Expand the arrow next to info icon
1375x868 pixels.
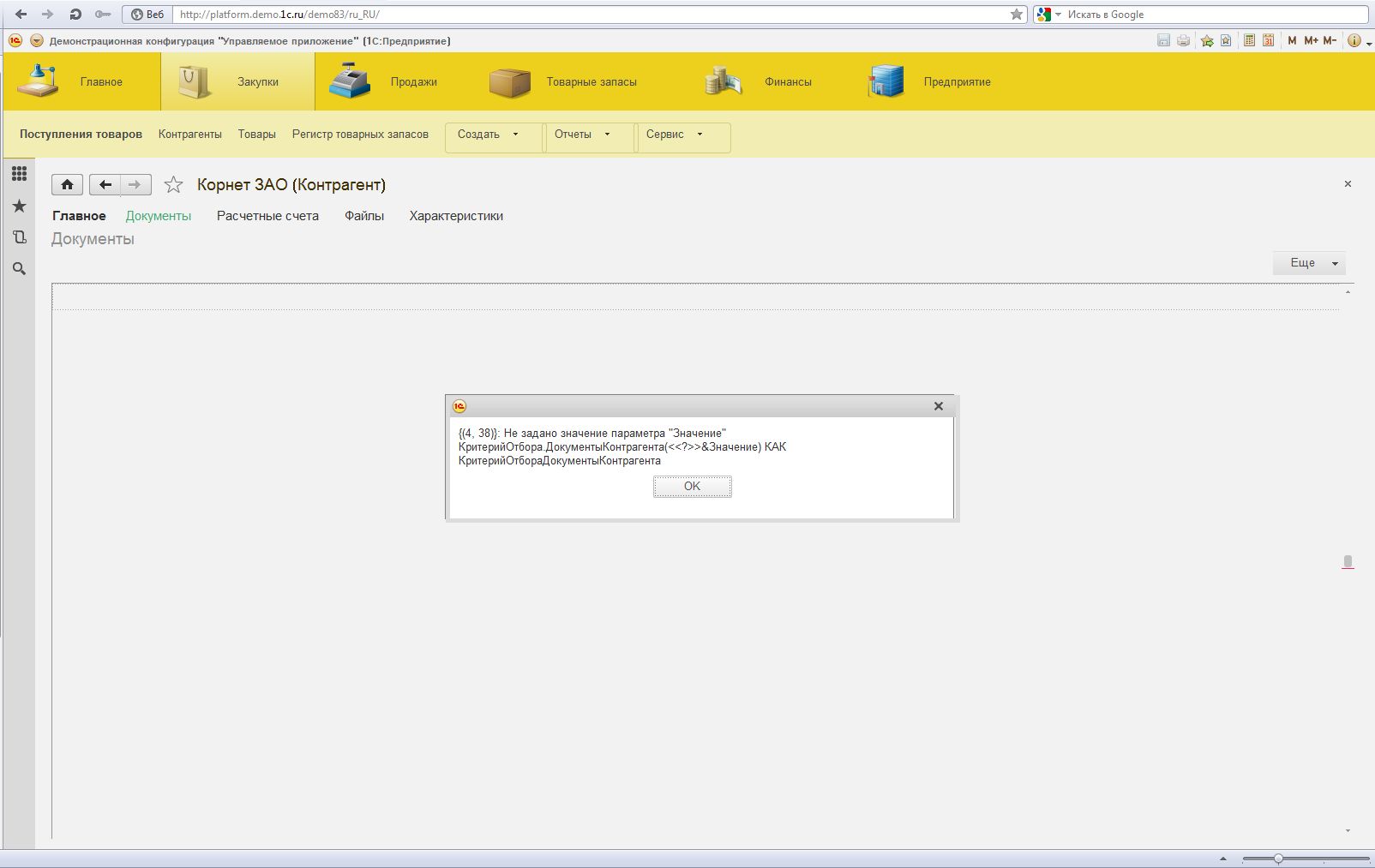[1368, 43]
